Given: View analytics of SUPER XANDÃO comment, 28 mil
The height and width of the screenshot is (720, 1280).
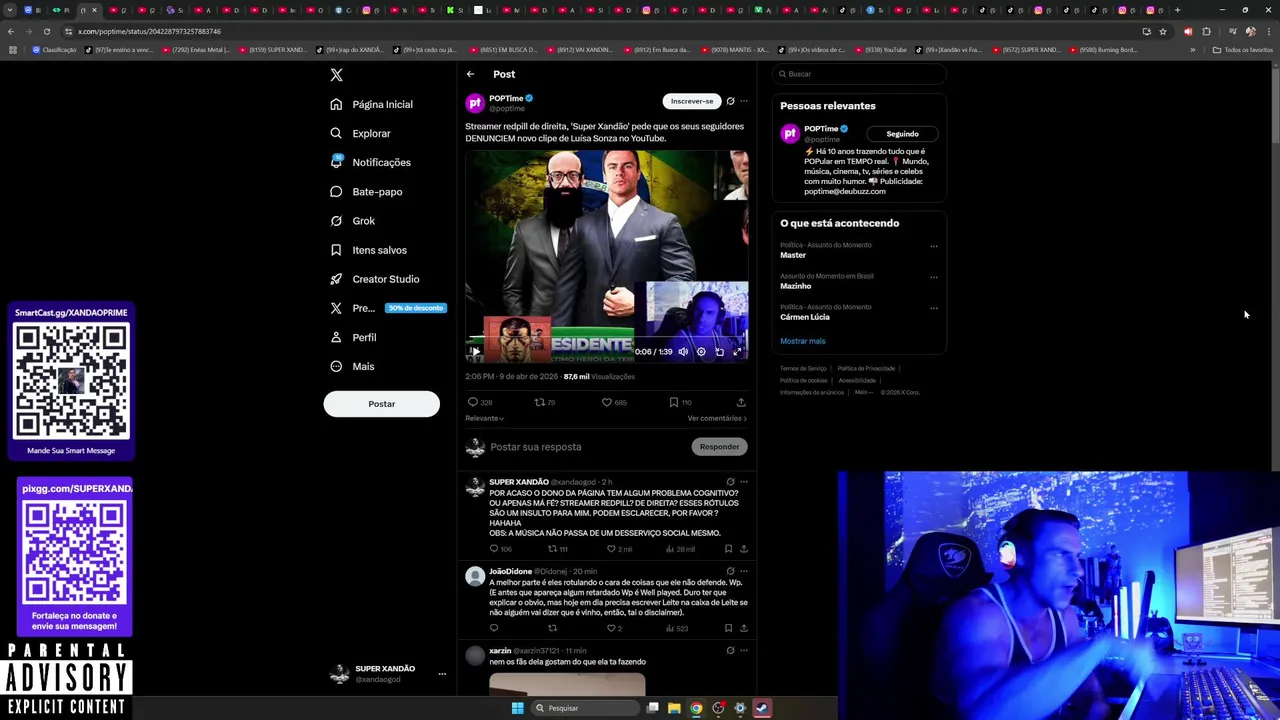Looking at the screenshot, I should 680,549.
